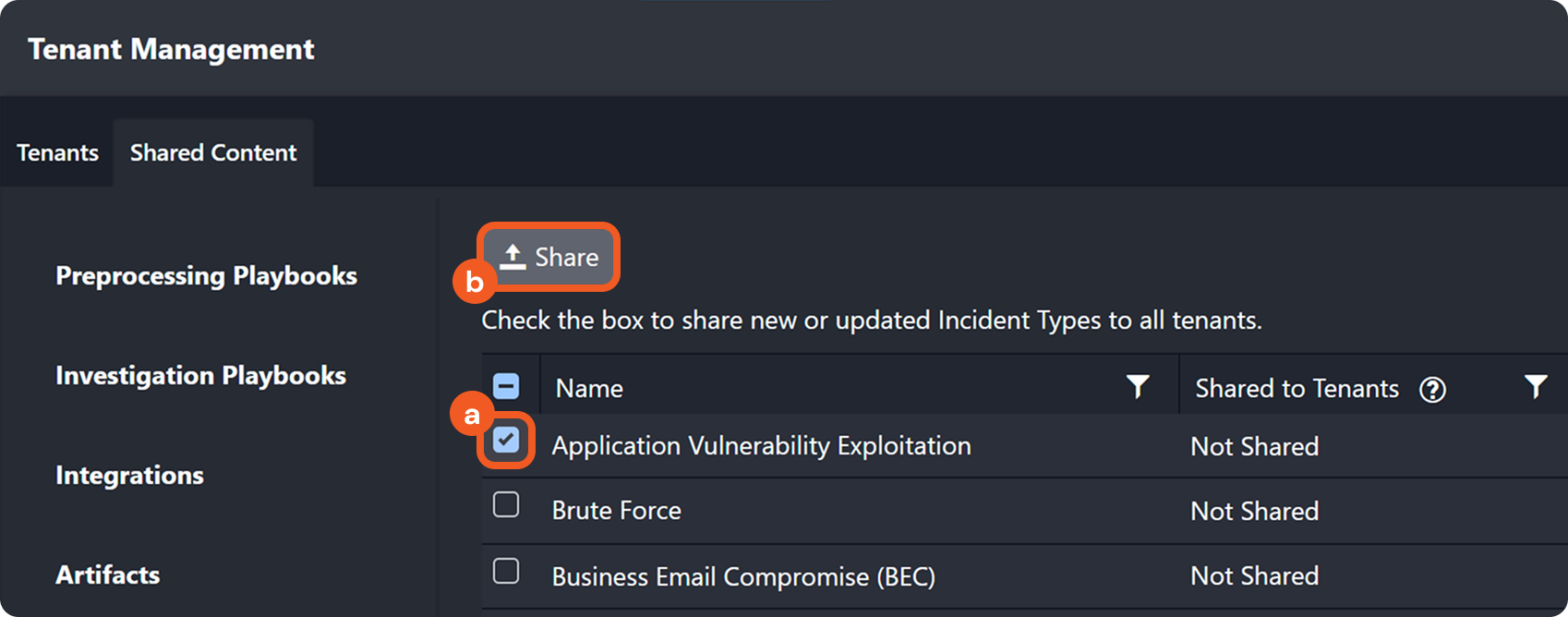The height and width of the screenshot is (617, 1568).
Task: Select the Shared Content tab
Action: pos(213,153)
